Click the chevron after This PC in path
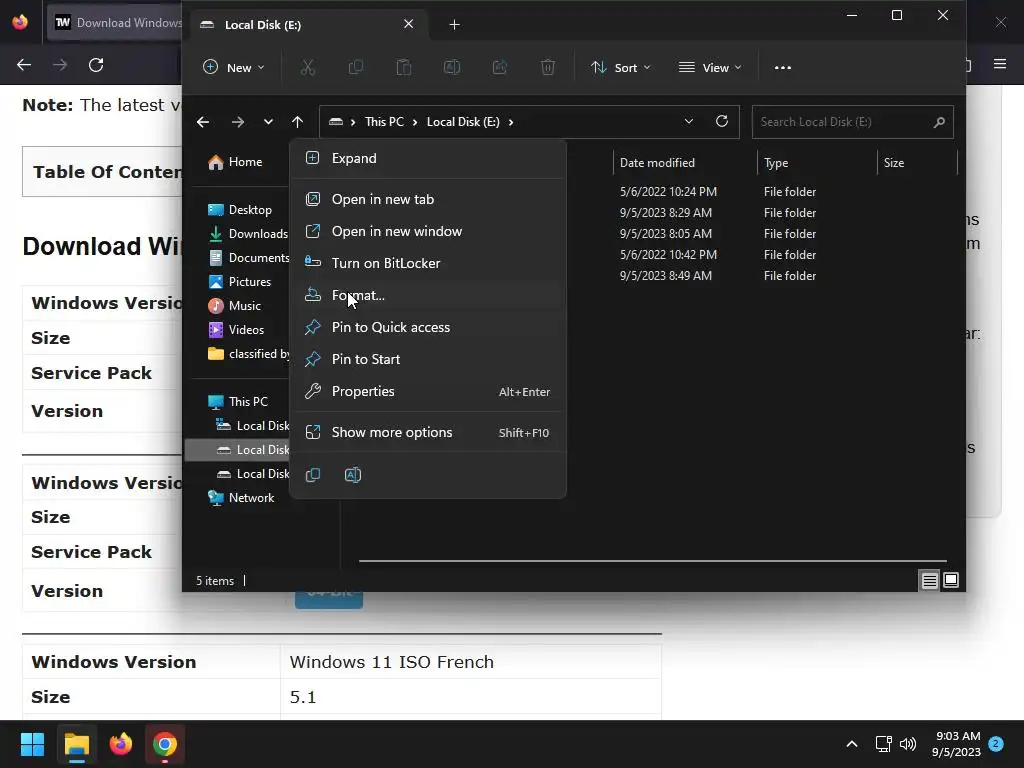 pyautogui.click(x=415, y=122)
